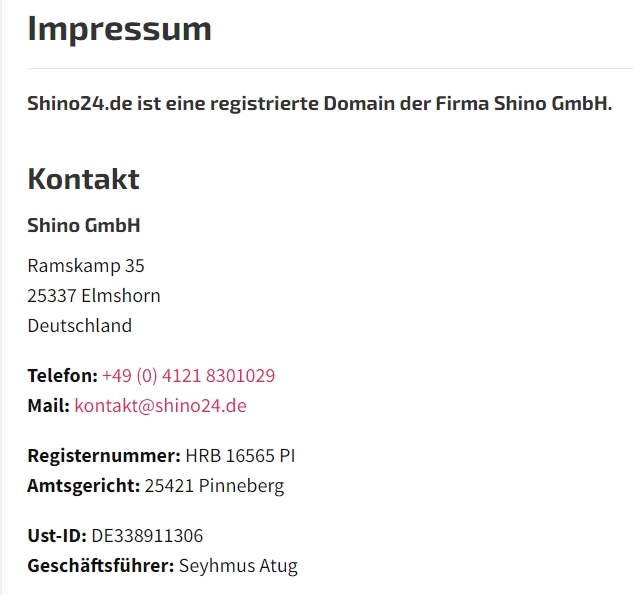The image size is (633, 595).
Task: Click the Ust-ID label
Action: [x=57, y=536]
